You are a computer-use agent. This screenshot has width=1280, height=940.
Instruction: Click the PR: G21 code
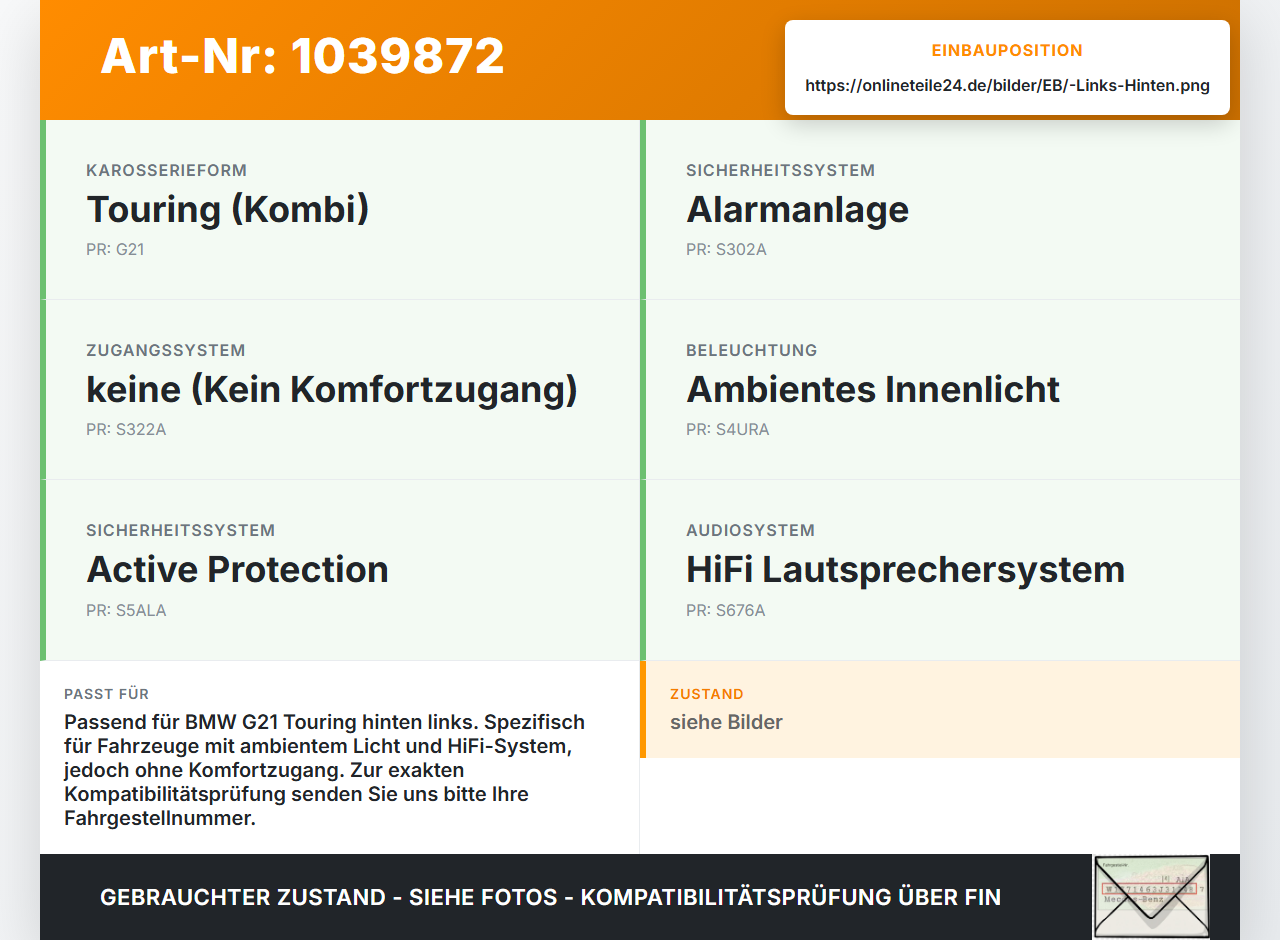(115, 249)
